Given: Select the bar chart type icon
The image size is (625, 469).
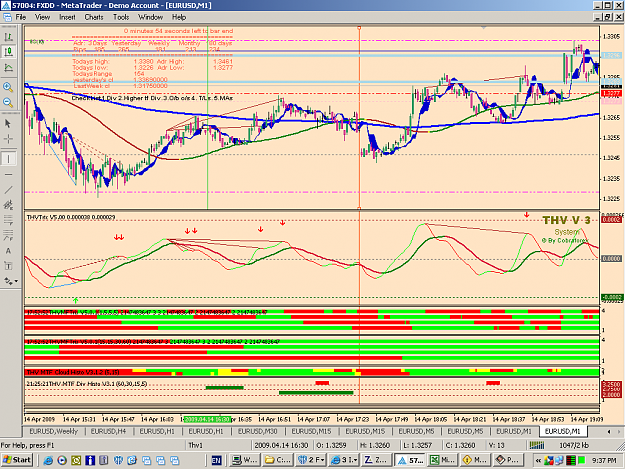Looking at the screenshot, I should click(x=8, y=37).
